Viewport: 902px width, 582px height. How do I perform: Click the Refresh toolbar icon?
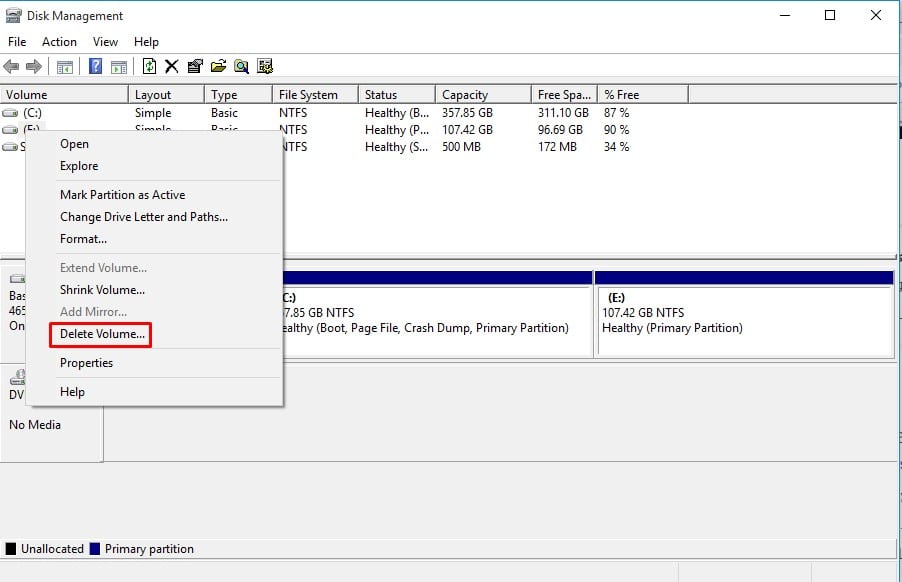point(149,67)
